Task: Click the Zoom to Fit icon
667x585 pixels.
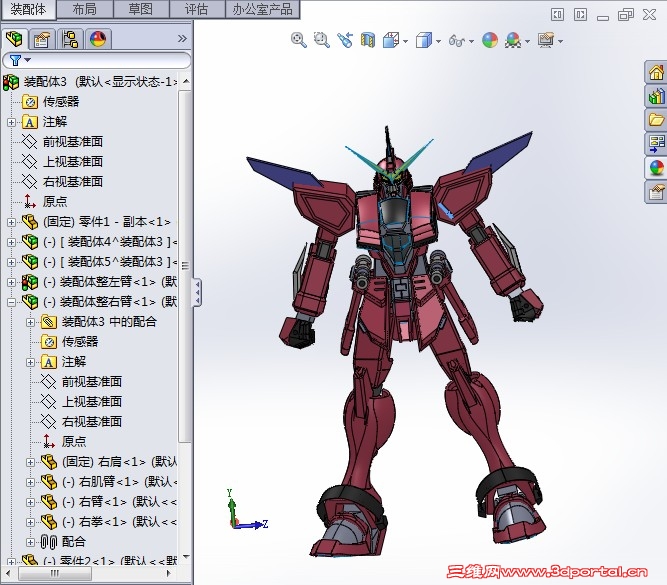Action: pyautogui.click(x=299, y=40)
